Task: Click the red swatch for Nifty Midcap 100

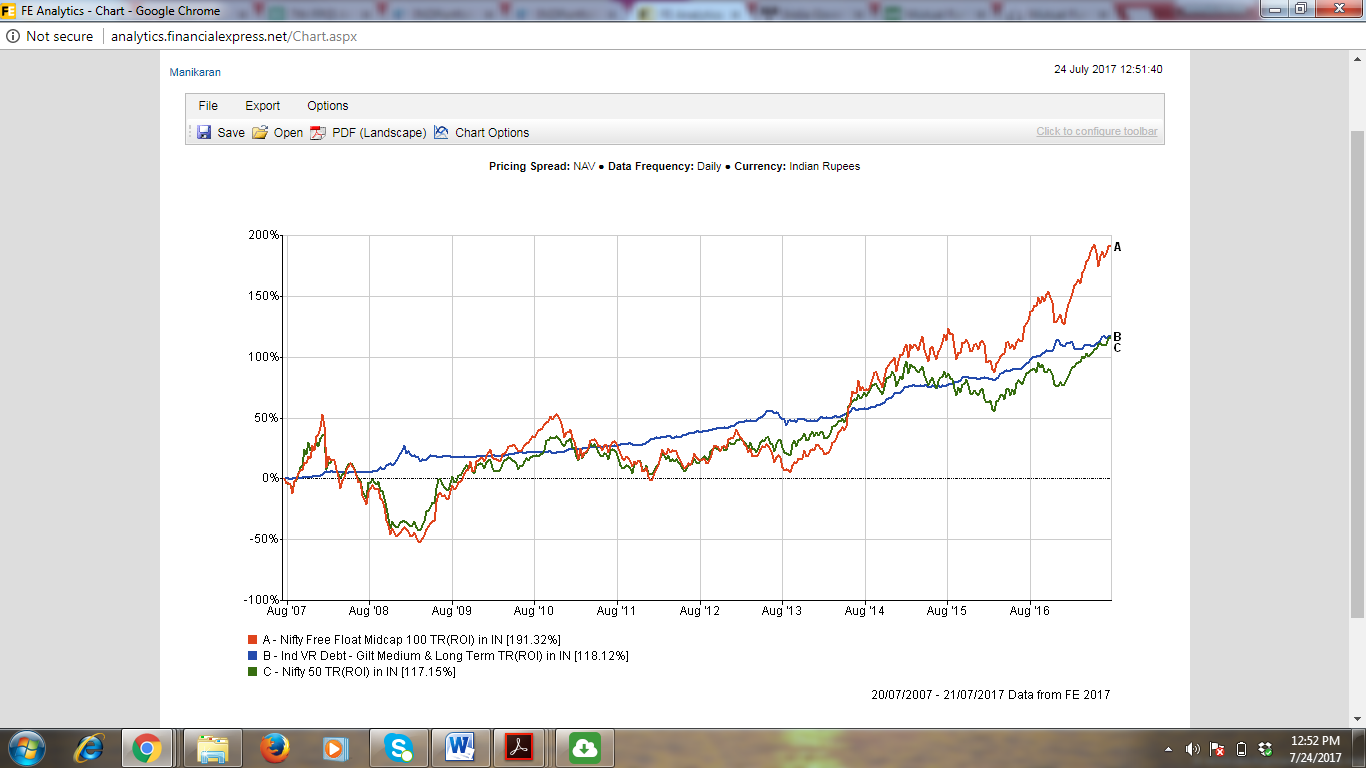Action: [253, 639]
